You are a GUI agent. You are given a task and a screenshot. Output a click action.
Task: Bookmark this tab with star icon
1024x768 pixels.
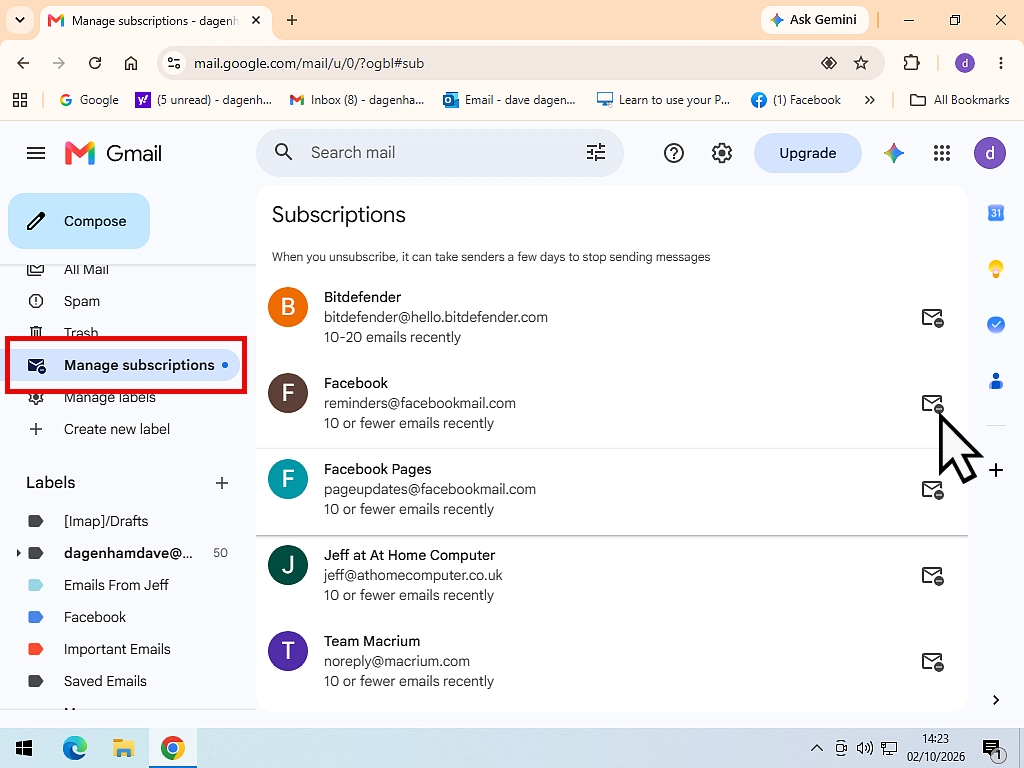pyautogui.click(x=861, y=63)
